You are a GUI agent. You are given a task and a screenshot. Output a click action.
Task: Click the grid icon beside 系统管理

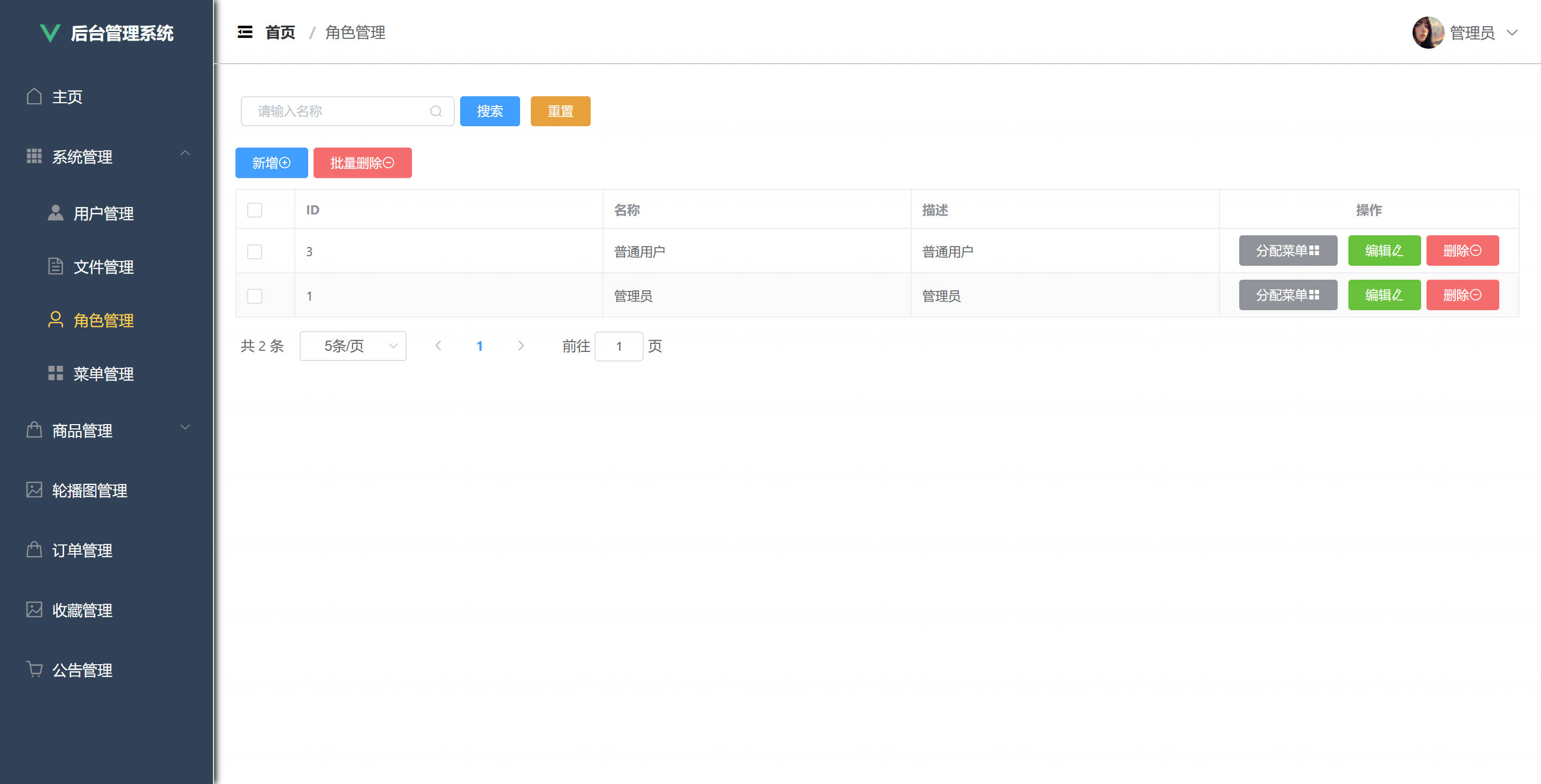coord(34,156)
